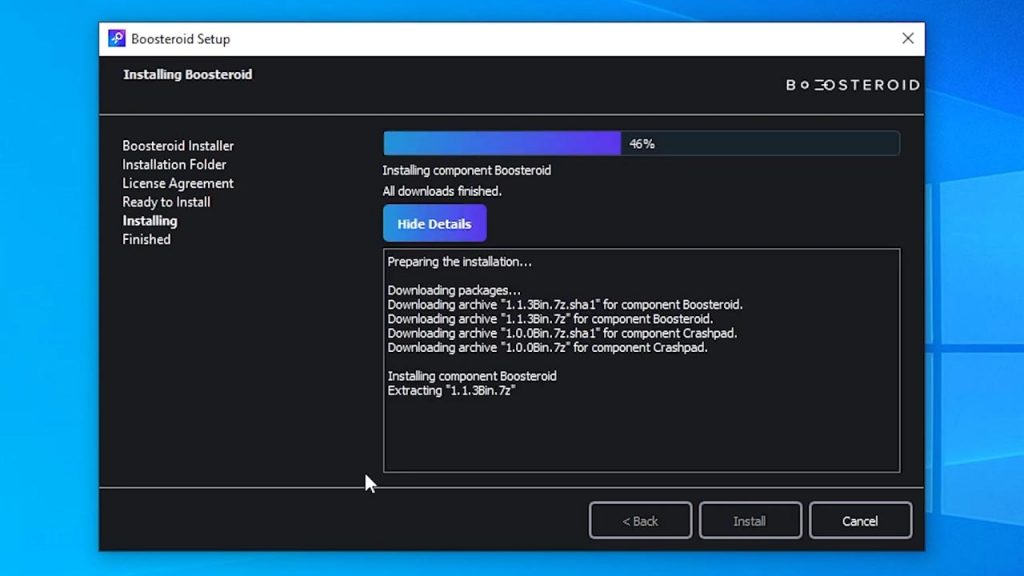Close the Boosteroid Setup window
The width and height of the screenshot is (1024, 576).
pos(908,39)
